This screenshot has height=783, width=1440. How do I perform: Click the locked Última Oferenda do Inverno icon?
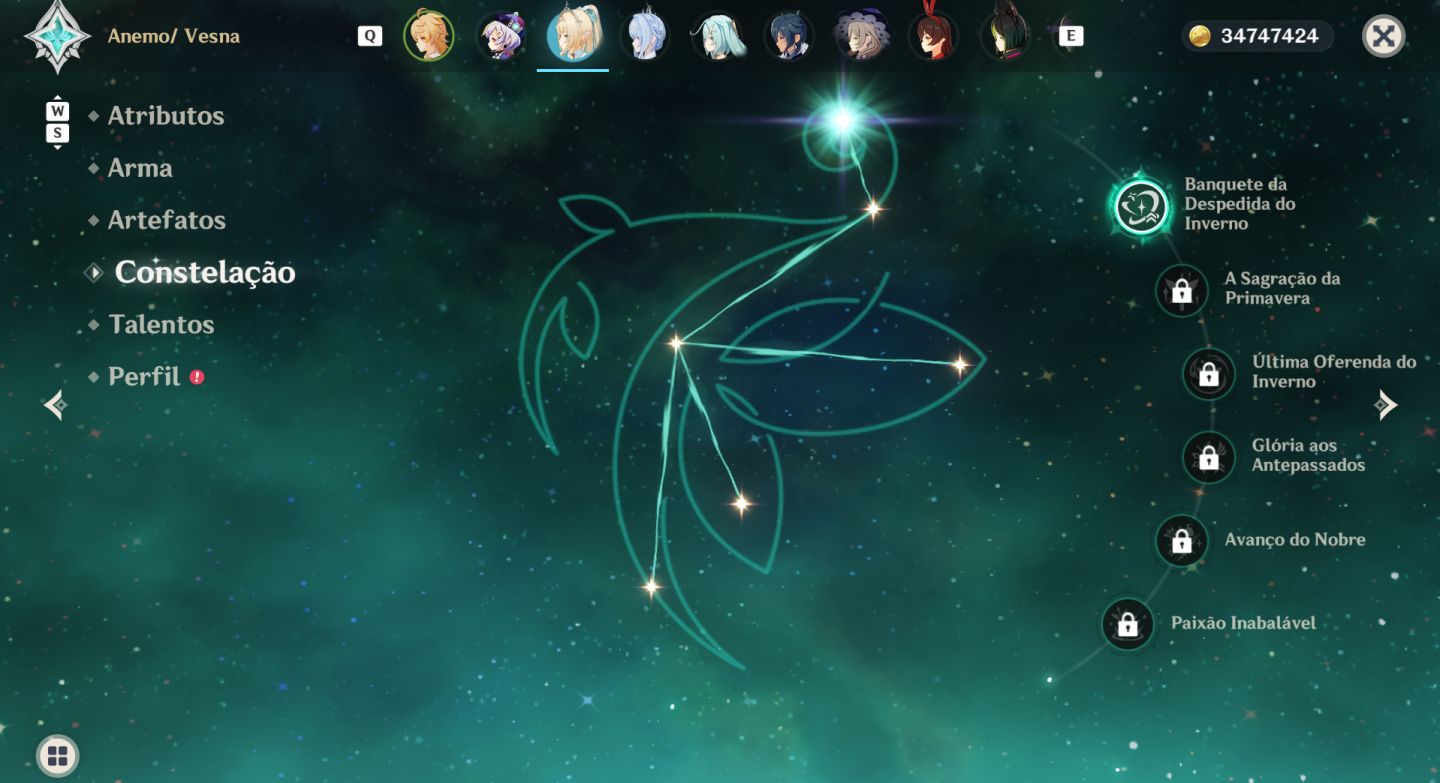click(1208, 374)
